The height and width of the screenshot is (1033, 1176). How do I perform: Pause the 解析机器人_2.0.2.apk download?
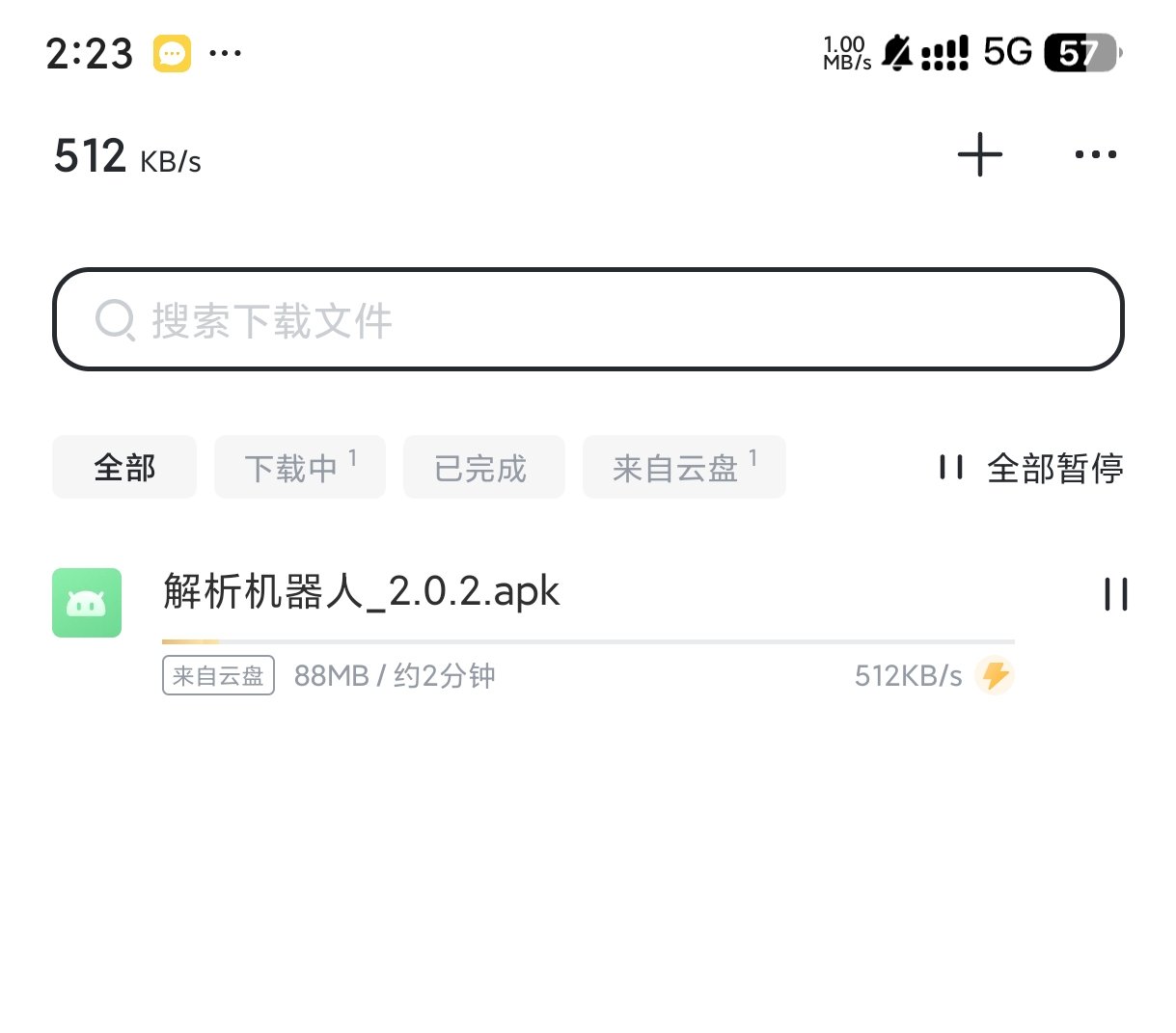coord(1116,594)
